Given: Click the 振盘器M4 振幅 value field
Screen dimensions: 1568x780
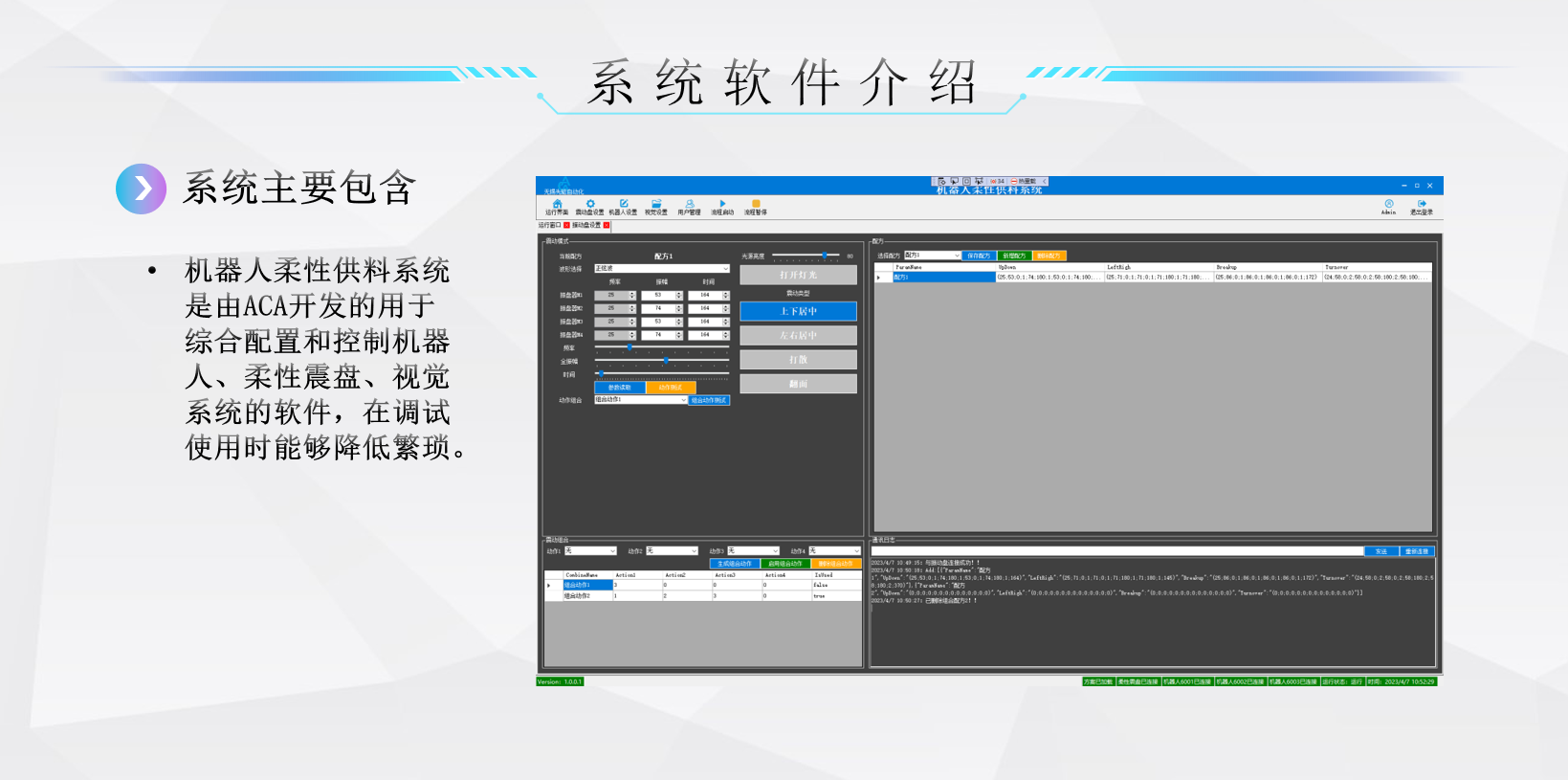Looking at the screenshot, I should 662,335.
